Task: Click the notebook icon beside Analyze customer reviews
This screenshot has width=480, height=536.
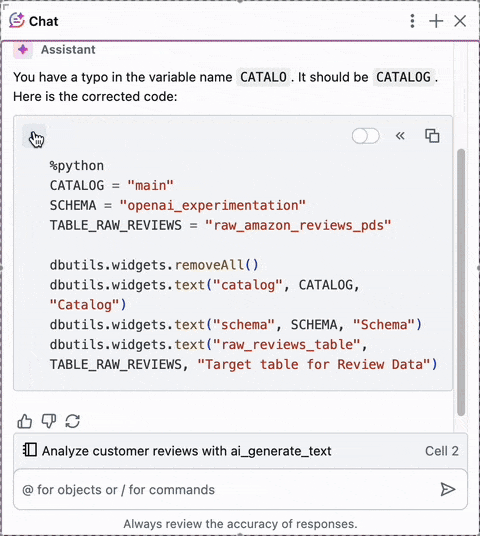Action: (x=29, y=450)
